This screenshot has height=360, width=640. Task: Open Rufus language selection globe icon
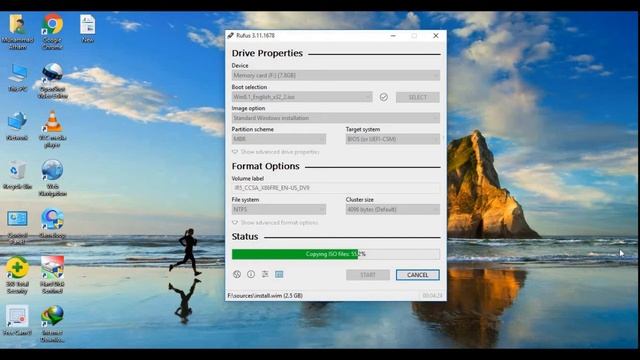click(237, 274)
